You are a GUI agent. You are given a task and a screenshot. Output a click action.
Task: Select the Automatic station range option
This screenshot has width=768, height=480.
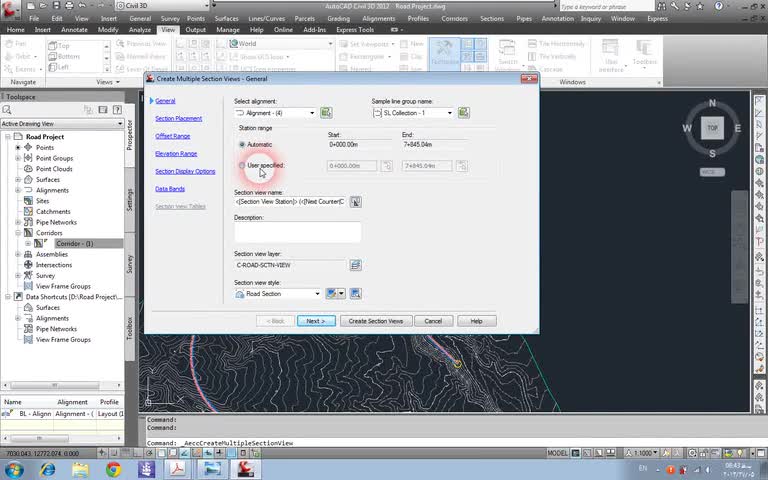click(242, 144)
